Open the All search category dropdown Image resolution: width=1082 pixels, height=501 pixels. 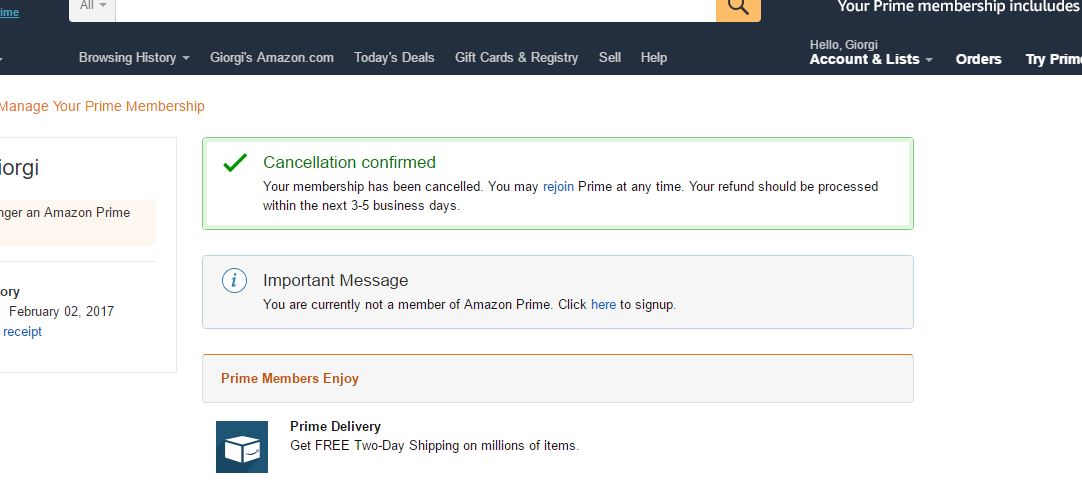click(92, 7)
